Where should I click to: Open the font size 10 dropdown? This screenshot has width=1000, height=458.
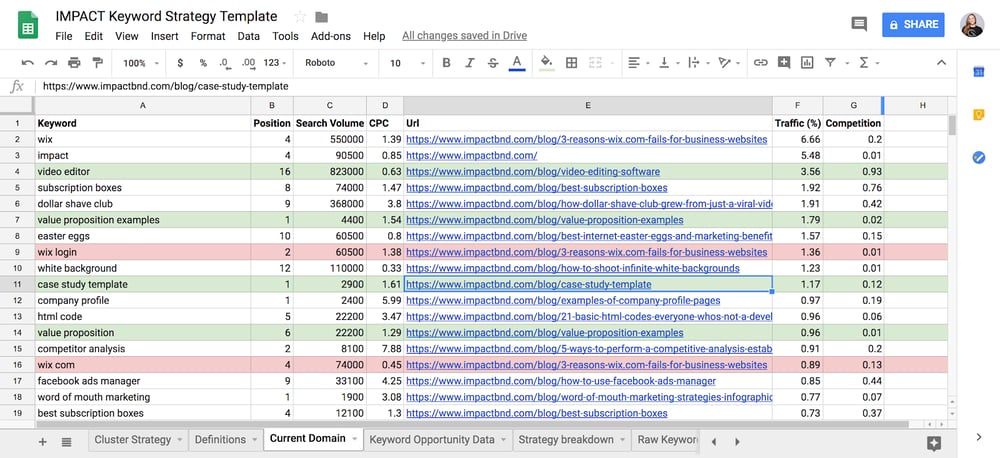click(408, 63)
